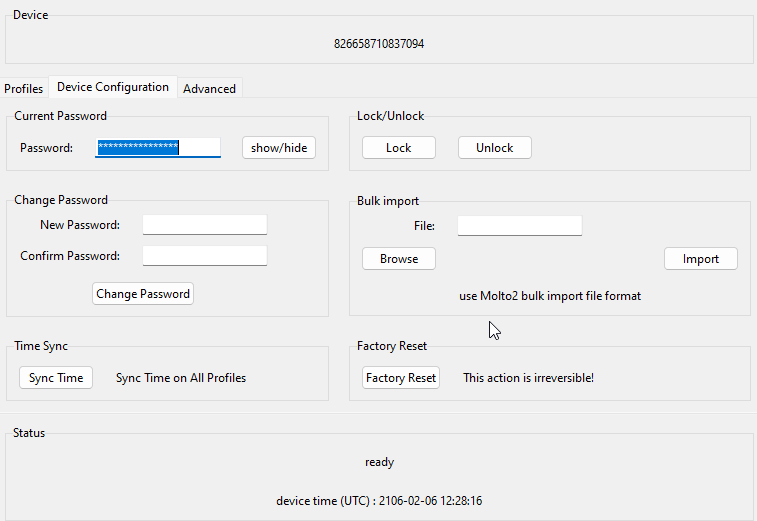757x521 pixels.
Task: Focus the Confirm Password field
Action: click(204, 256)
